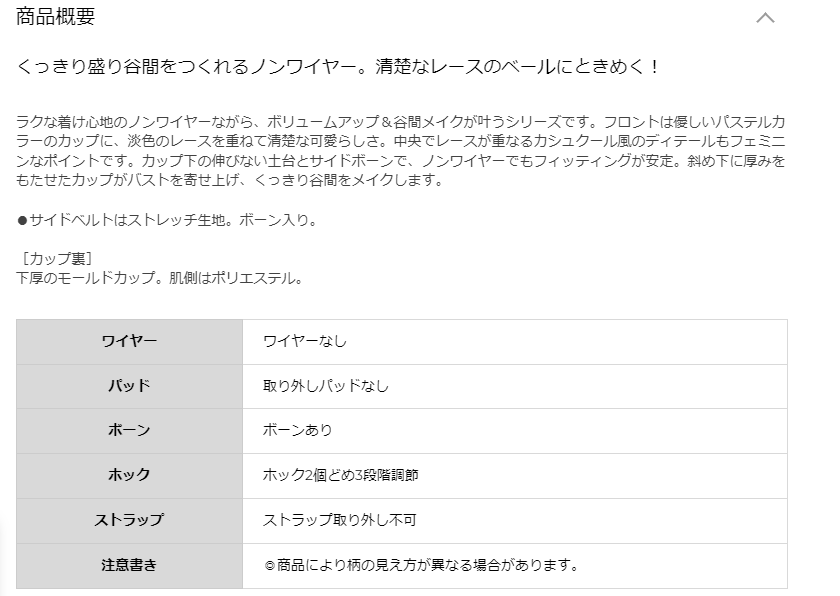840x596 pixels.
Task: Click the bullet dot before サイドベルト
Action: (x=22, y=220)
